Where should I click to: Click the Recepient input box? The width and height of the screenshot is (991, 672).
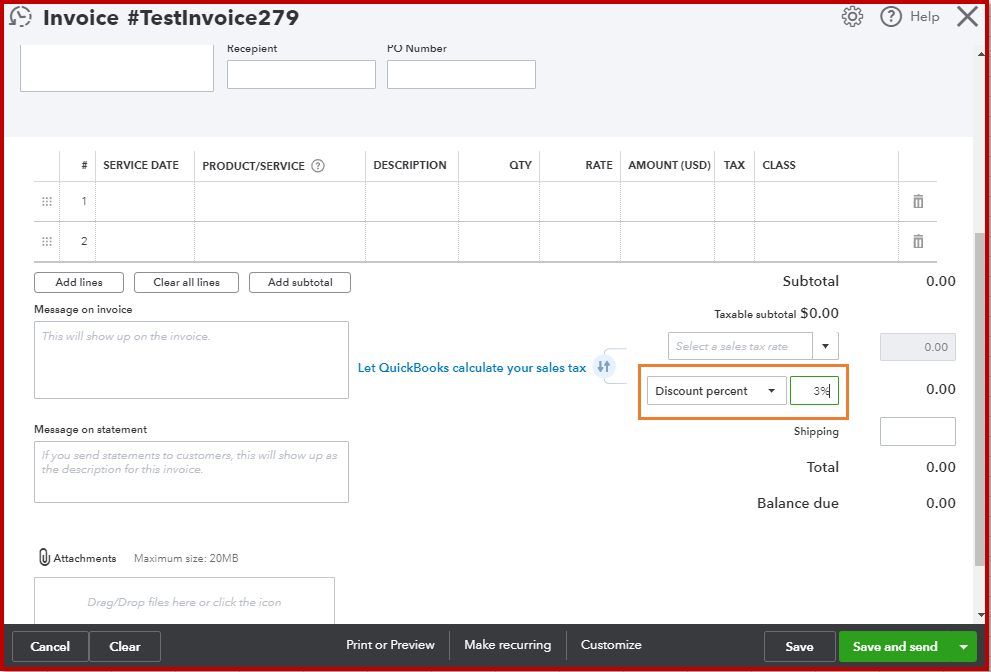pos(301,75)
